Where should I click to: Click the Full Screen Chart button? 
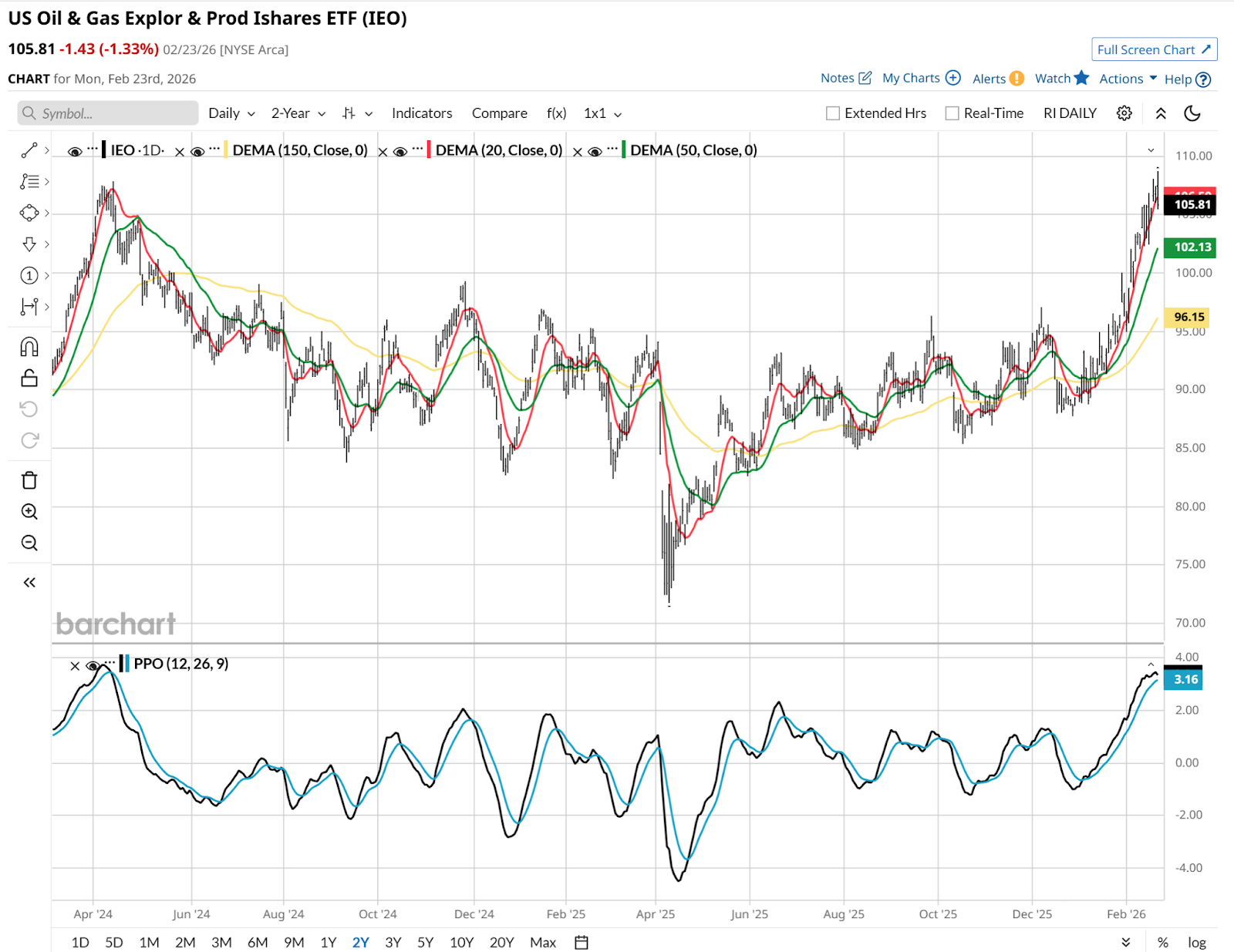pyautogui.click(x=1154, y=49)
